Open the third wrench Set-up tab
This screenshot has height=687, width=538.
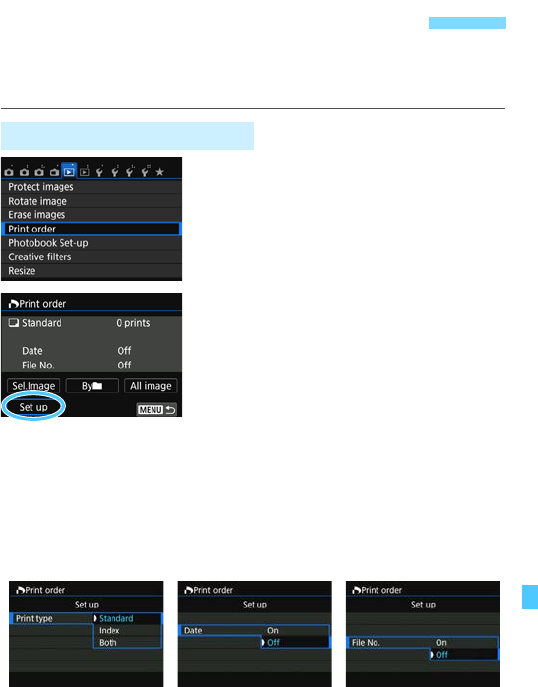130,171
